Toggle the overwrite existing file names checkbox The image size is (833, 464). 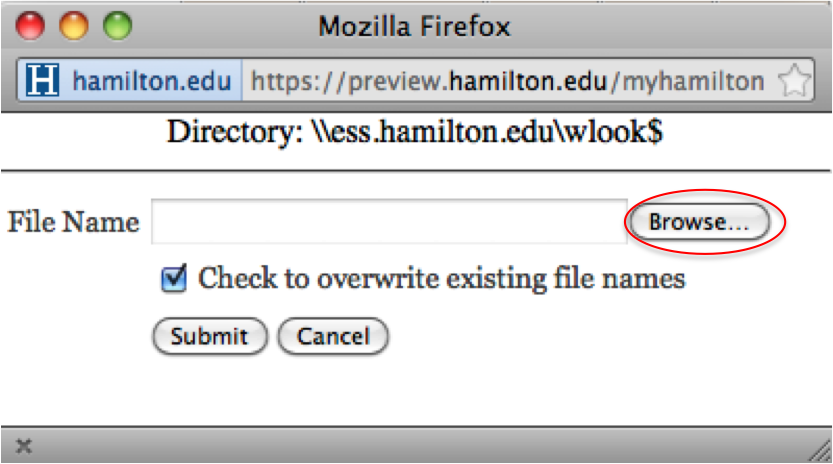pos(174,279)
